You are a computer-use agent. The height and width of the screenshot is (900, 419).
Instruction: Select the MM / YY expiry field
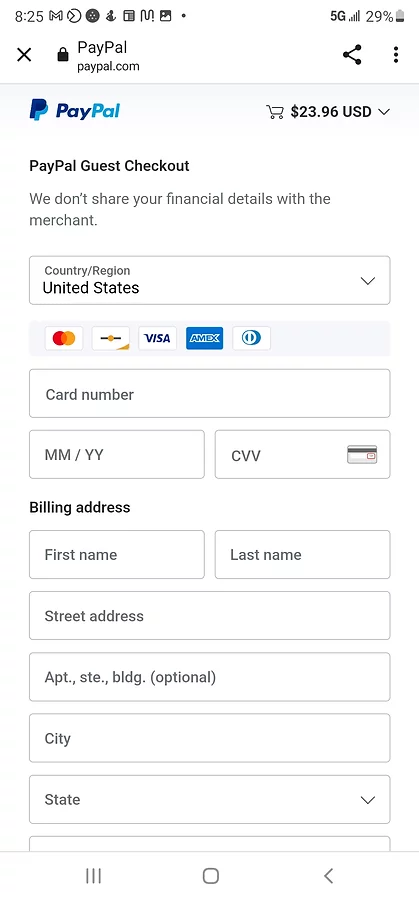click(x=117, y=455)
